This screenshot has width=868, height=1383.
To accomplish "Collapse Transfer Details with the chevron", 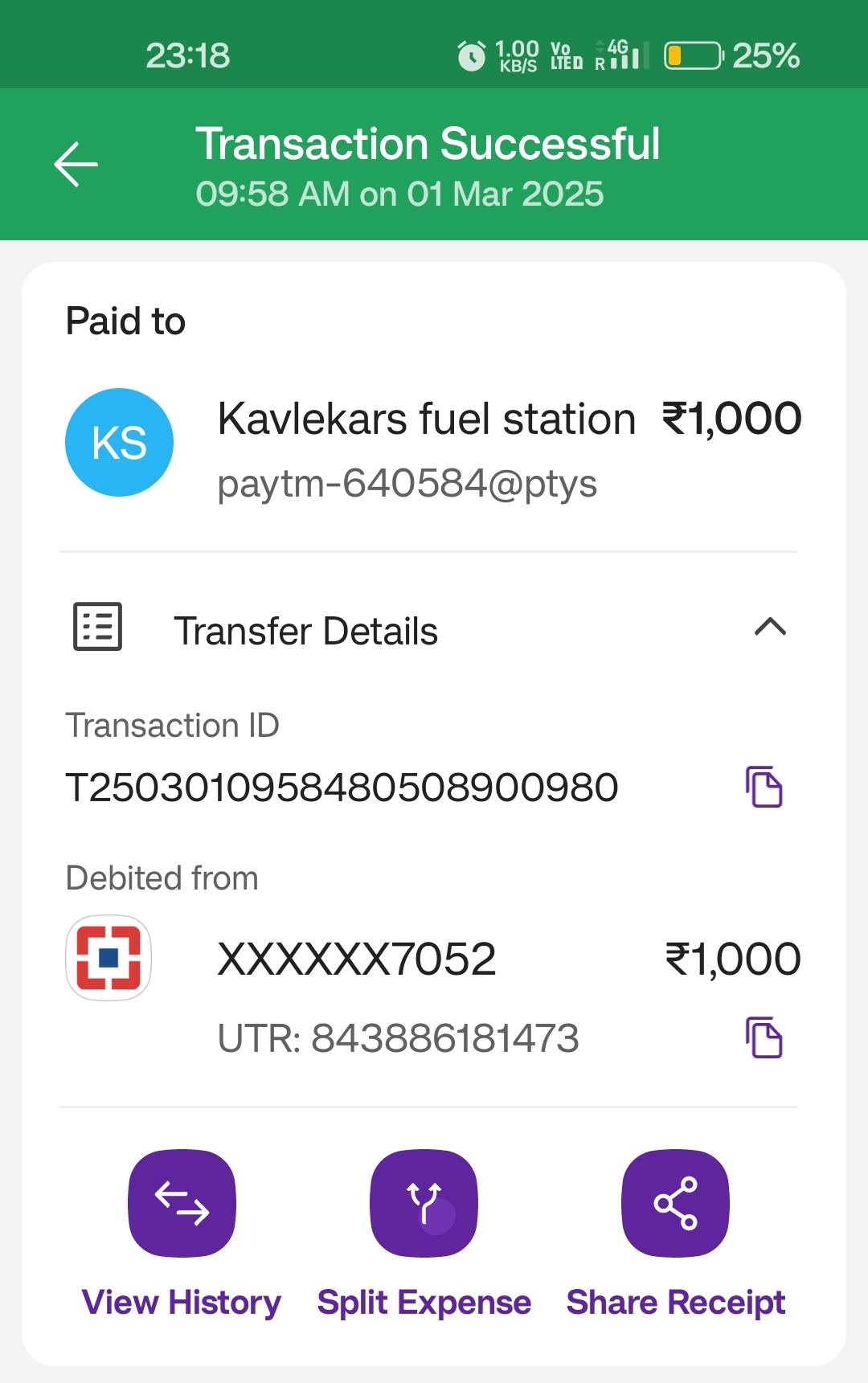I will tap(770, 627).
